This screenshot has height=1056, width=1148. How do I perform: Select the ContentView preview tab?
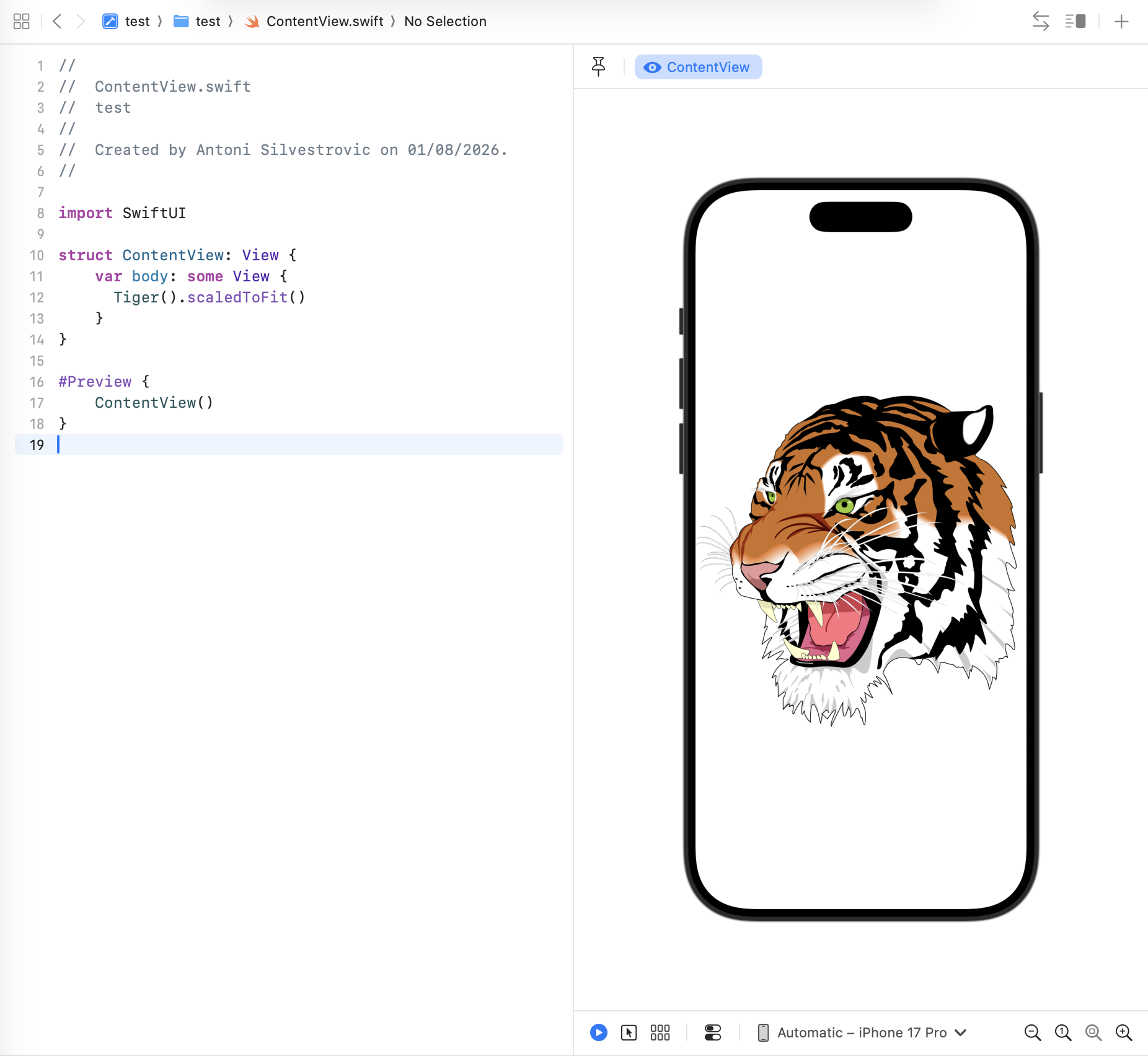698,67
